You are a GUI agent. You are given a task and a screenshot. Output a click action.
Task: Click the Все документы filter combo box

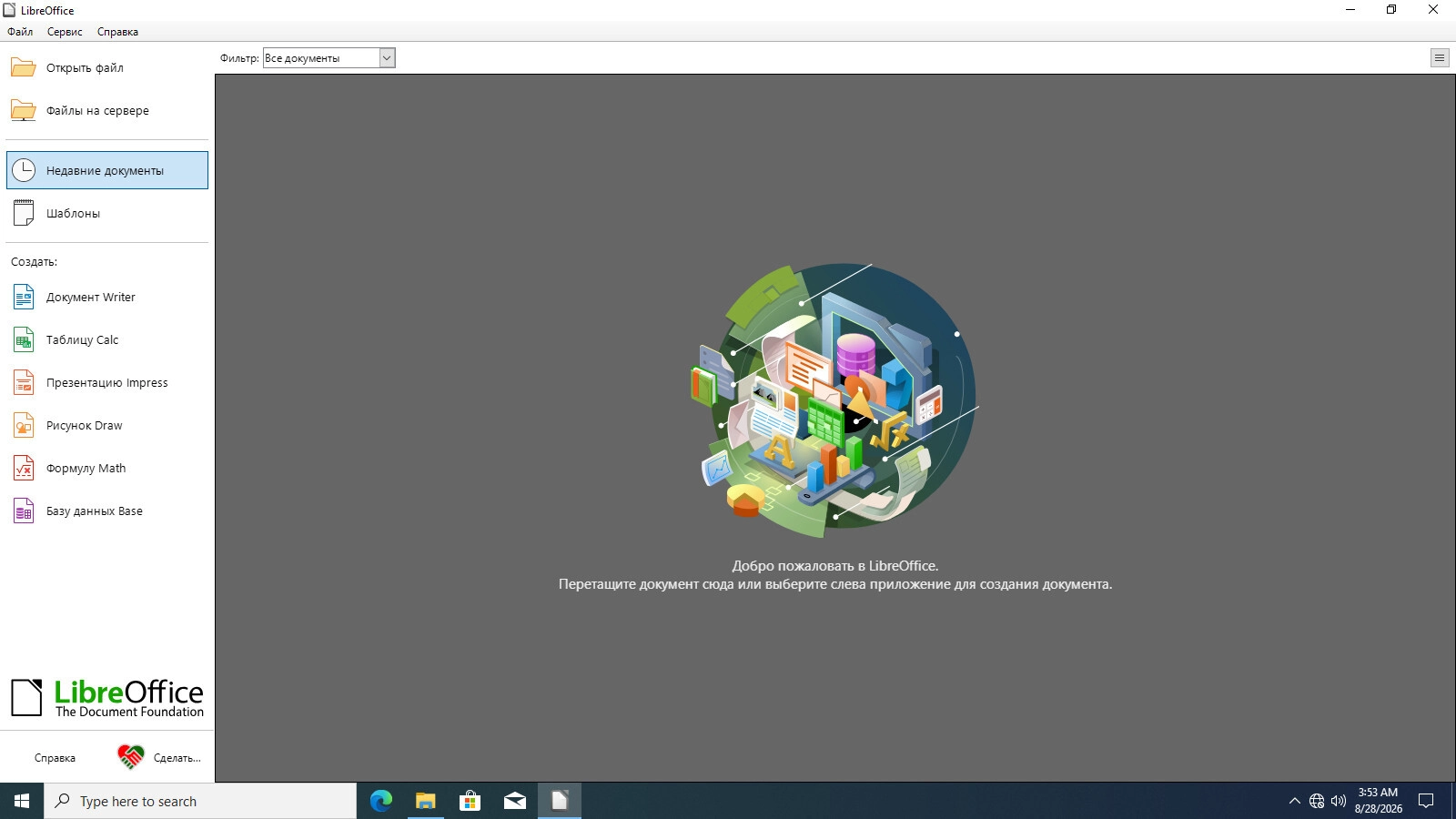[329, 58]
